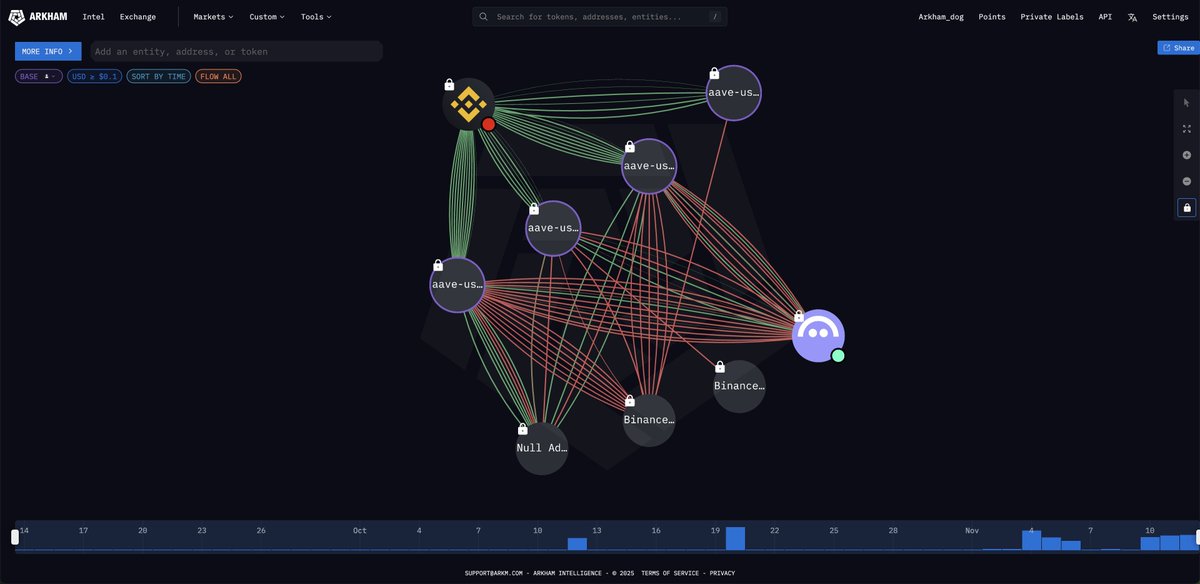The width and height of the screenshot is (1200, 584).
Task: Open the language translate icon
Action: pos(1132,17)
